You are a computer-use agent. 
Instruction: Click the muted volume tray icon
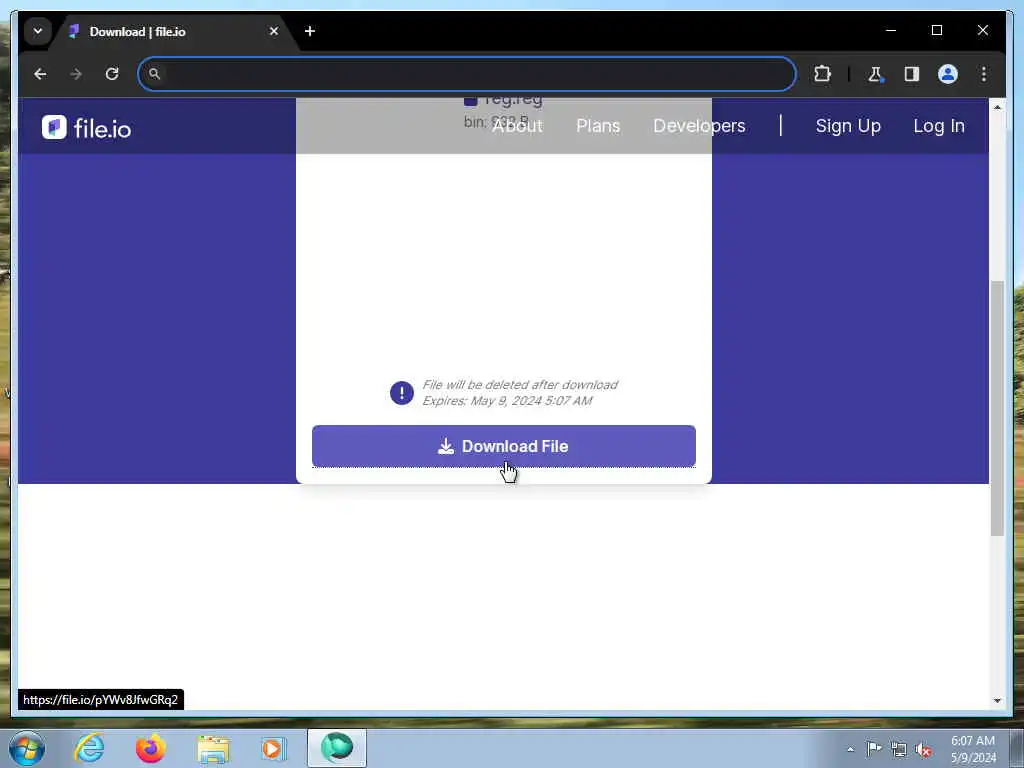tap(923, 750)
